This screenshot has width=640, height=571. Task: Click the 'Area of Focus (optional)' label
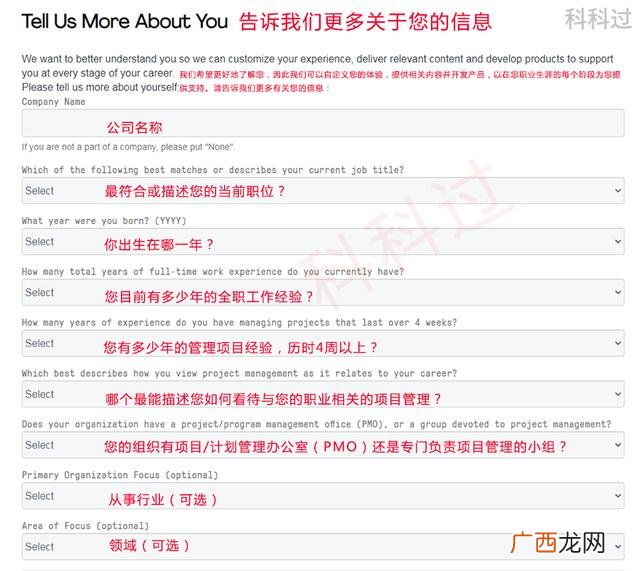[x=85, y=526]
